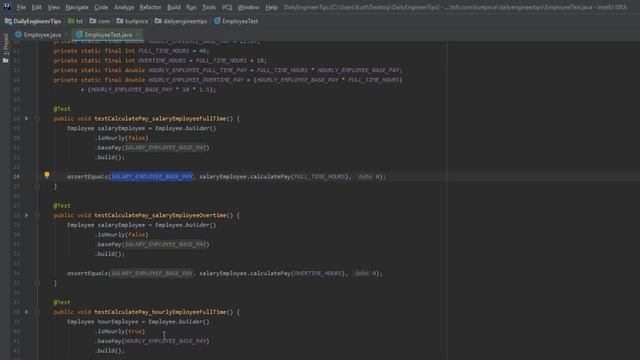Open the Tools menu

[x=209, y=7]
